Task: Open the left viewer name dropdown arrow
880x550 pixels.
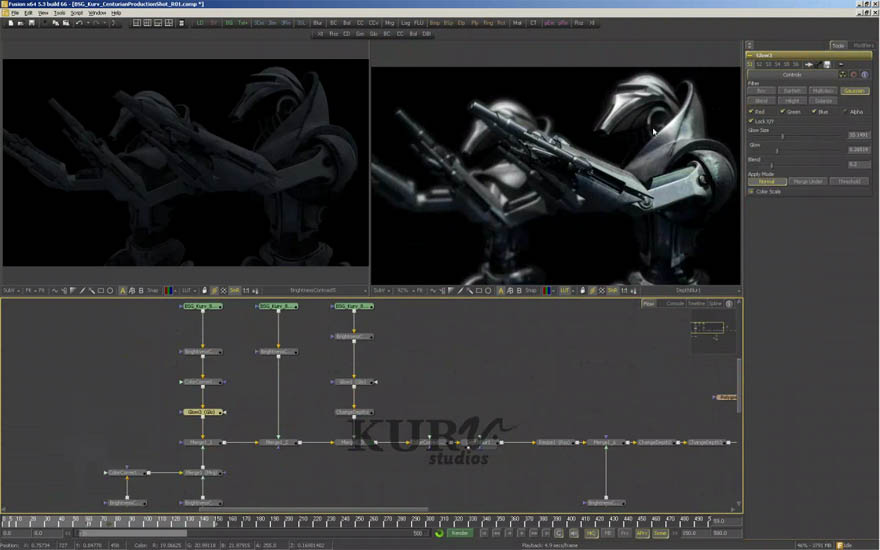Action: (x=365, y=291)
